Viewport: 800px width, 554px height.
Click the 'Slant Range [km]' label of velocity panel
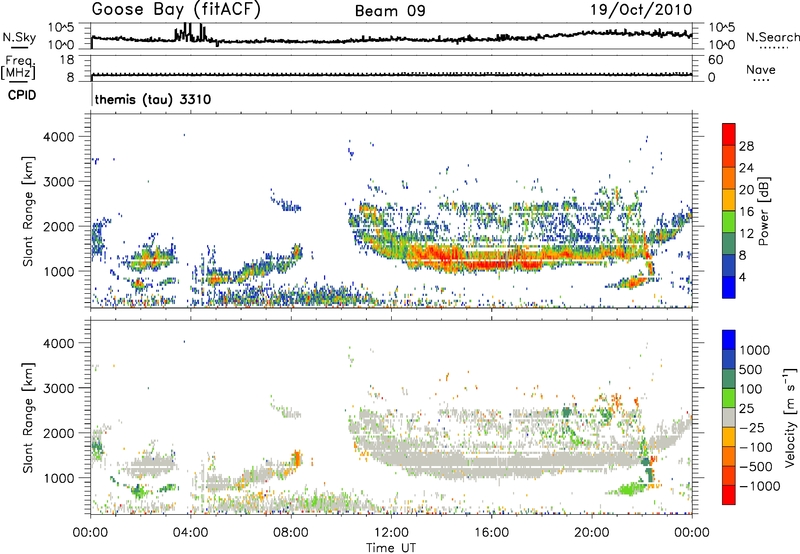click(x=28, y=417)
